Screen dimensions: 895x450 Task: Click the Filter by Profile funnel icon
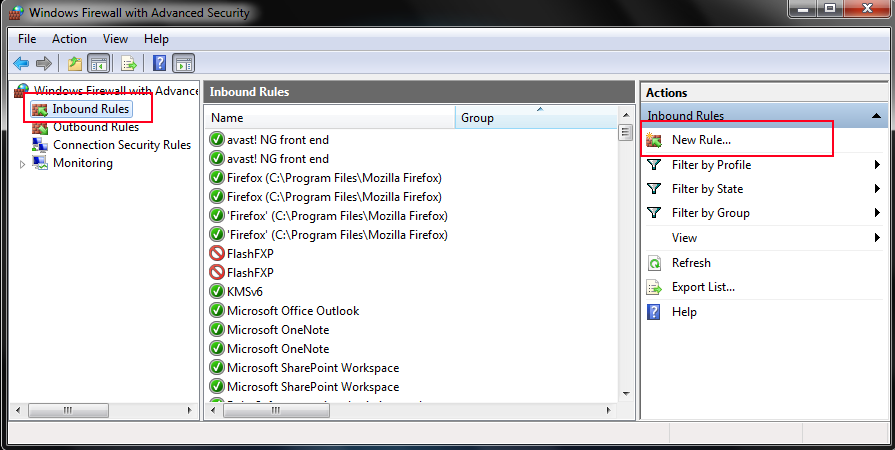654,164
